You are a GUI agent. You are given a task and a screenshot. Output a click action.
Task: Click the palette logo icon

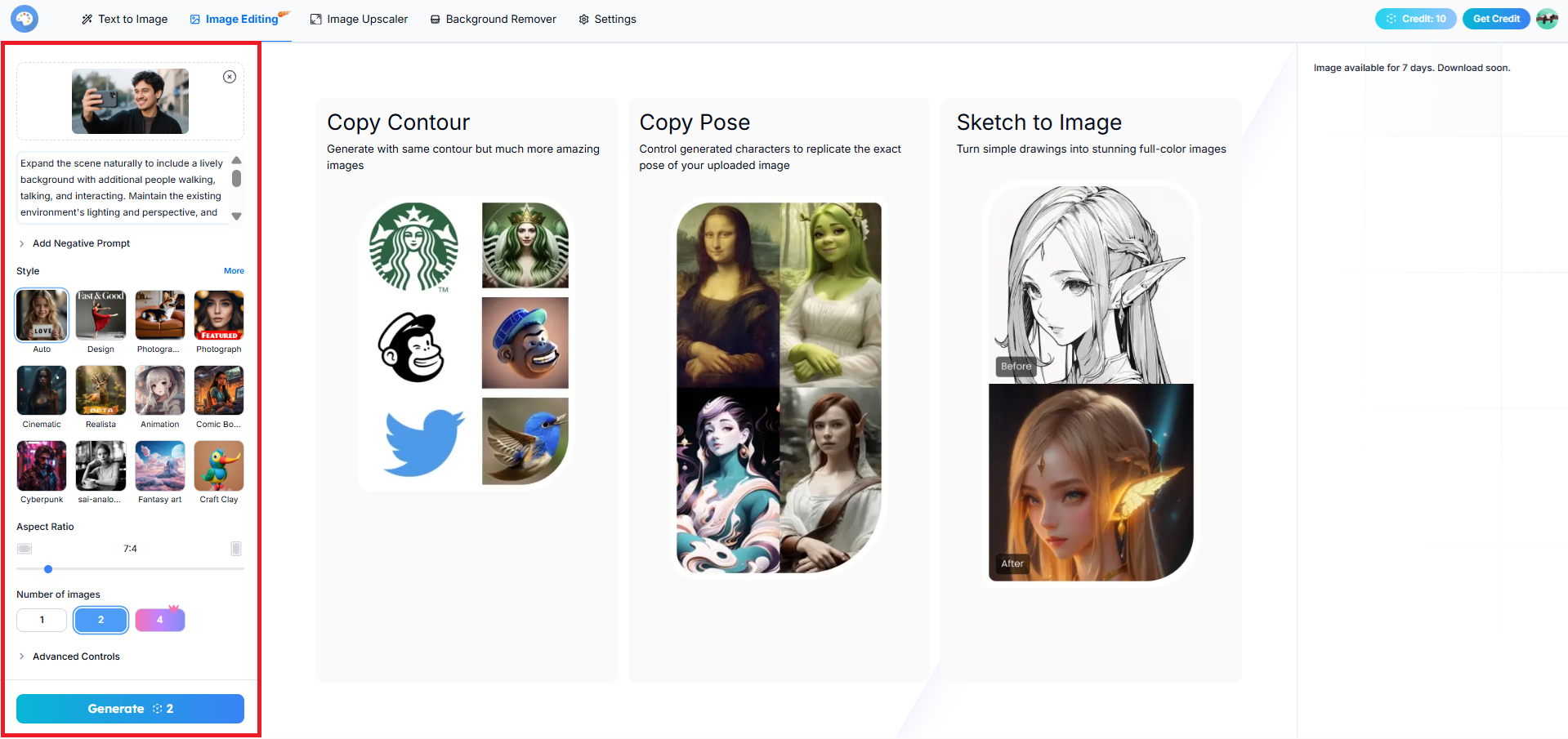click(25, 18)
